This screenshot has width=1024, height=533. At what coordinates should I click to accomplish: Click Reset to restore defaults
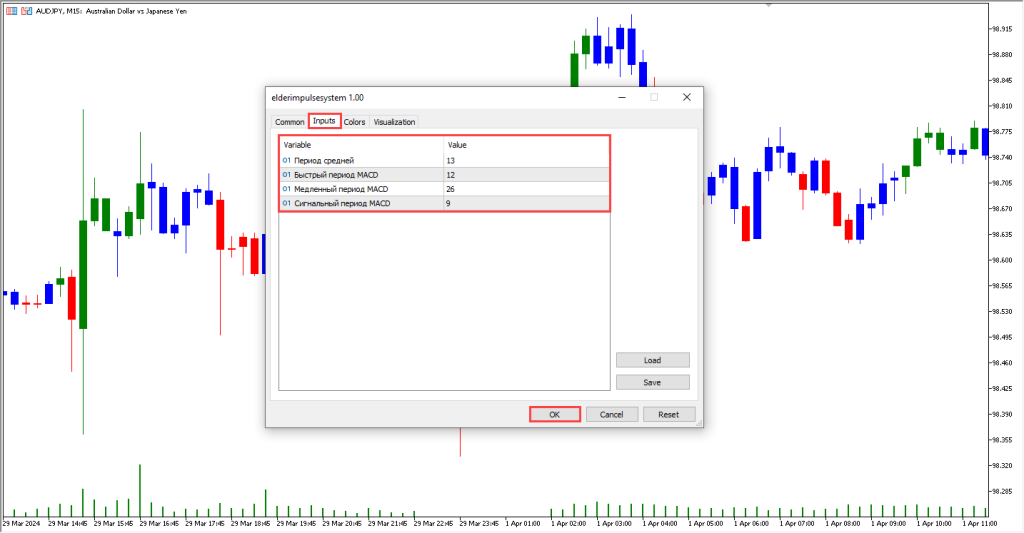tap(669, 414)
